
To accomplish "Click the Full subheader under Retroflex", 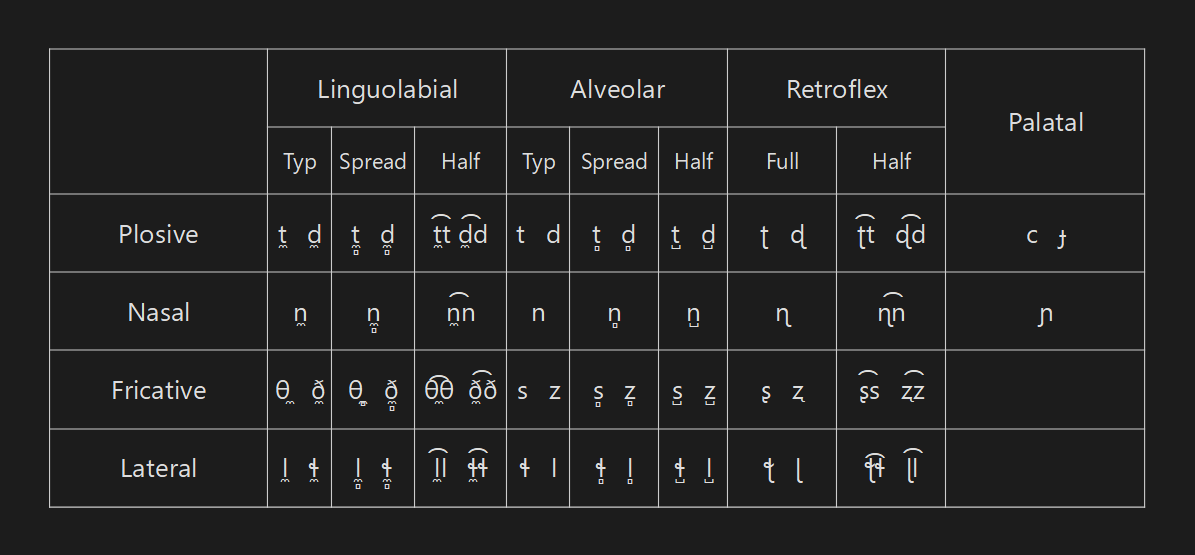I will pos(782,161).
